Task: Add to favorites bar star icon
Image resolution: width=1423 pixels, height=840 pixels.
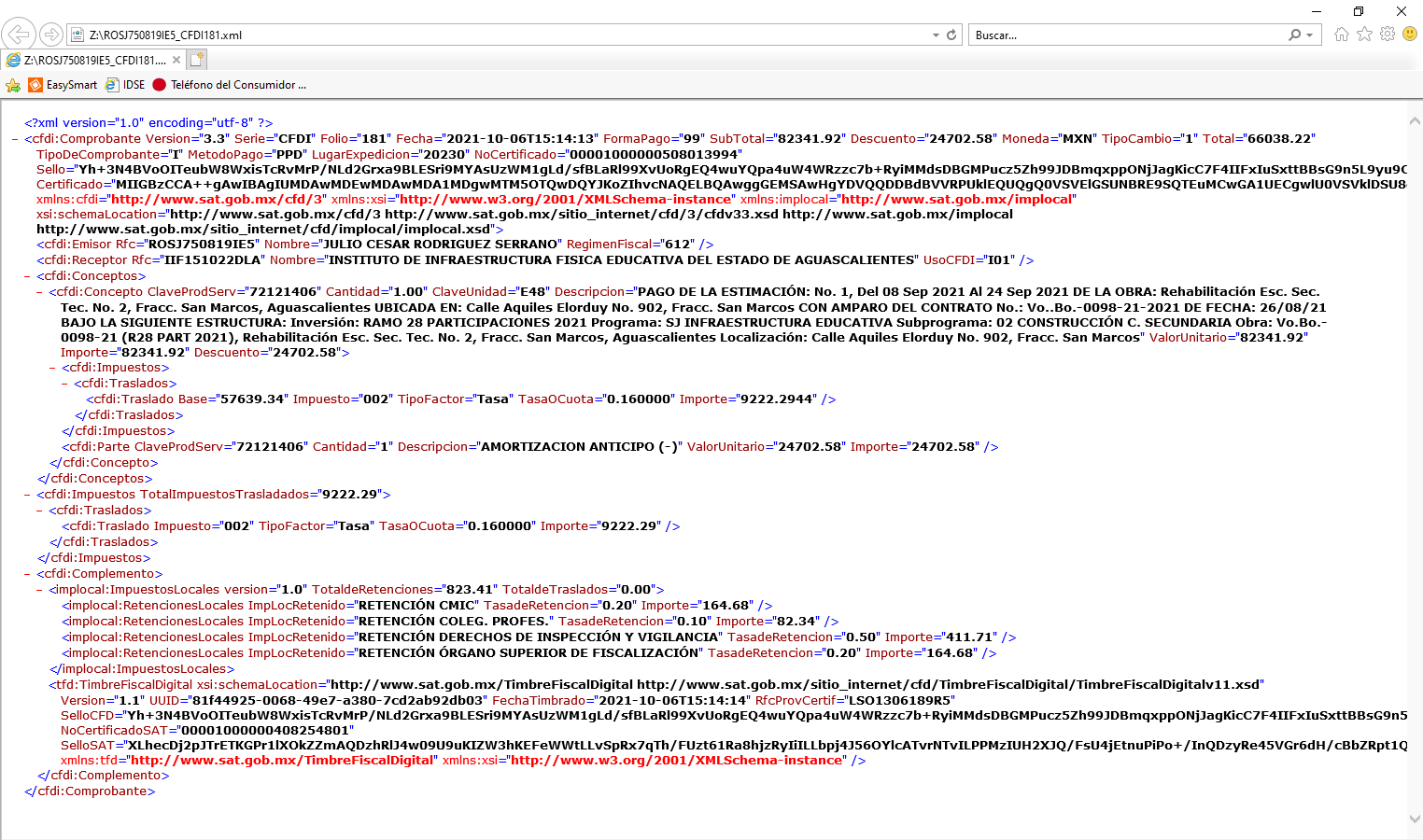Action: [x=13, y=85]
